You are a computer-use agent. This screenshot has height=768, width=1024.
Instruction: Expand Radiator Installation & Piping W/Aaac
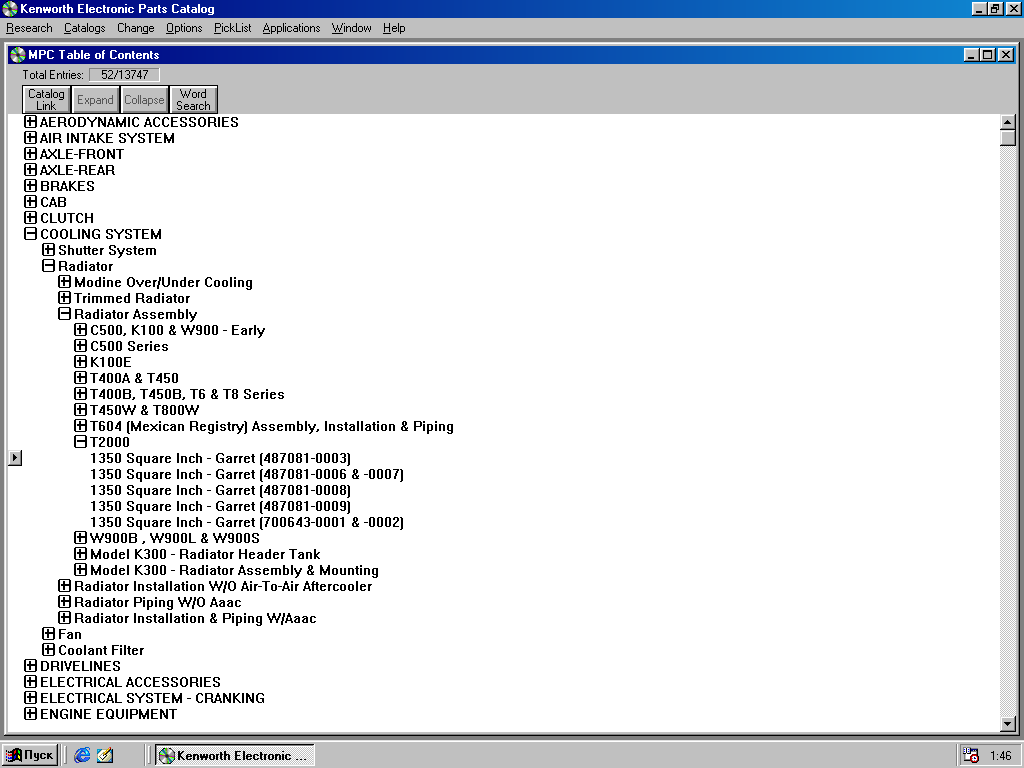[x=64, y=618]
